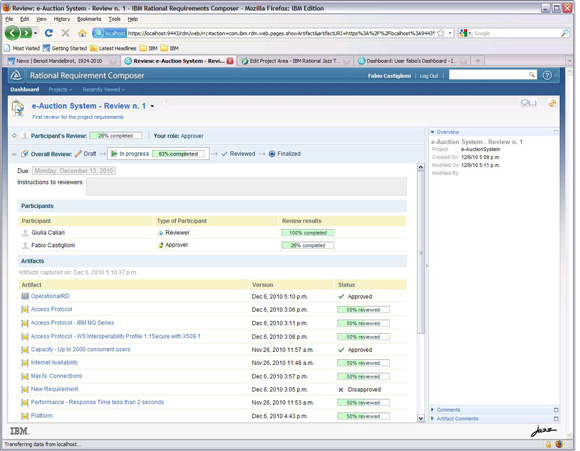Open the OperationalRD artifact link
The height and width of the screenshot is (451, 580).
point(50,296)
